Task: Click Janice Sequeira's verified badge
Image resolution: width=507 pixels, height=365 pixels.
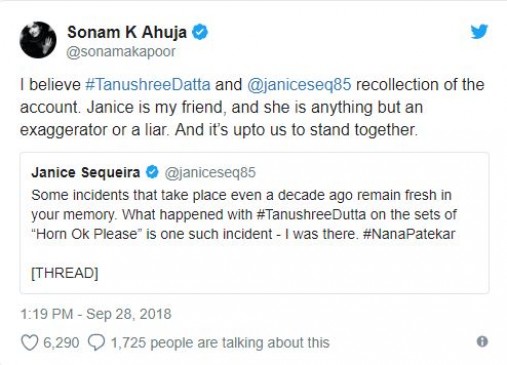Action: coord(152,172)
